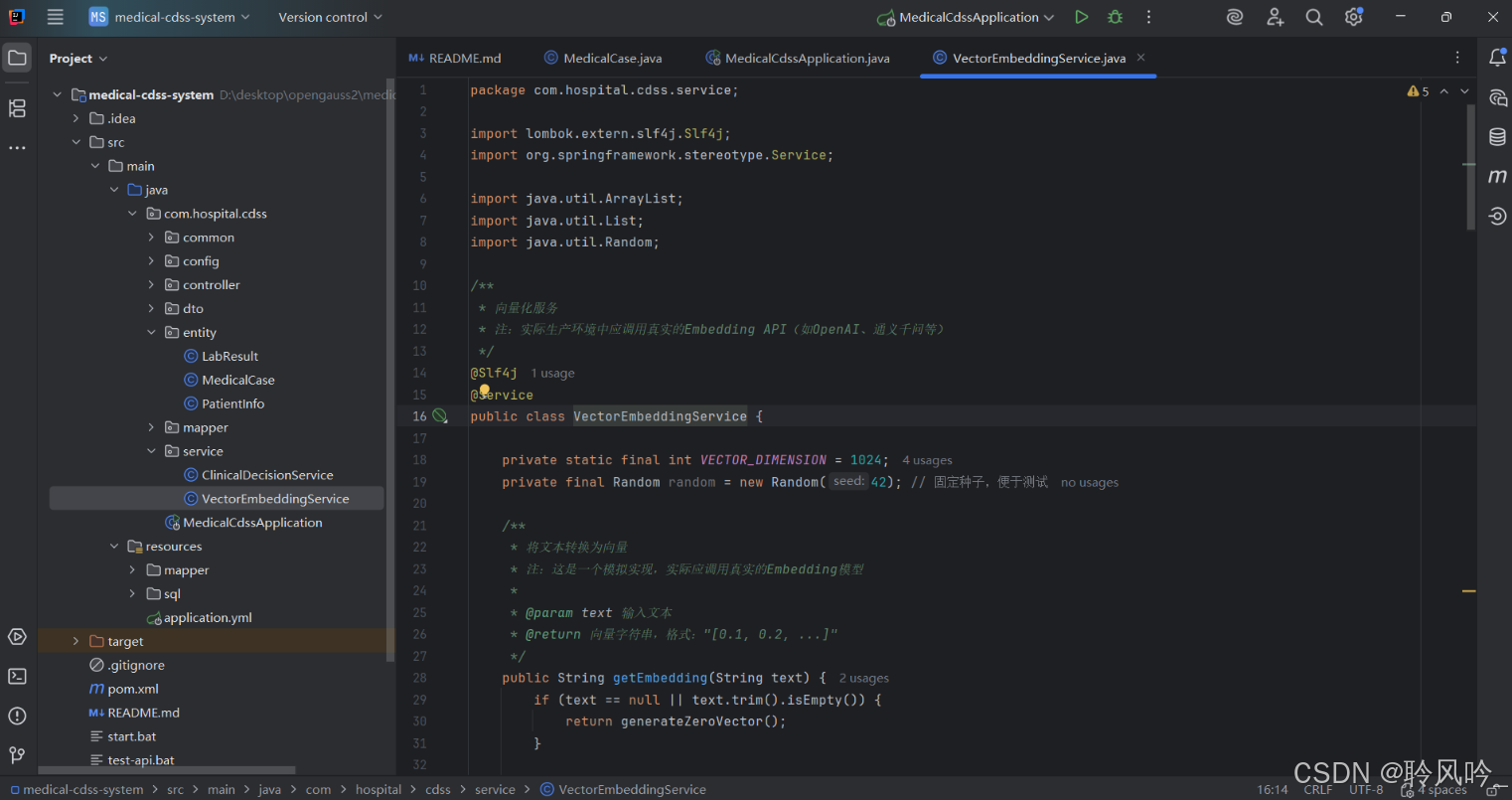Screen dimensions: 1512x800
Task: Open the Maven tool window
Action: click(x=1497, y=176)
